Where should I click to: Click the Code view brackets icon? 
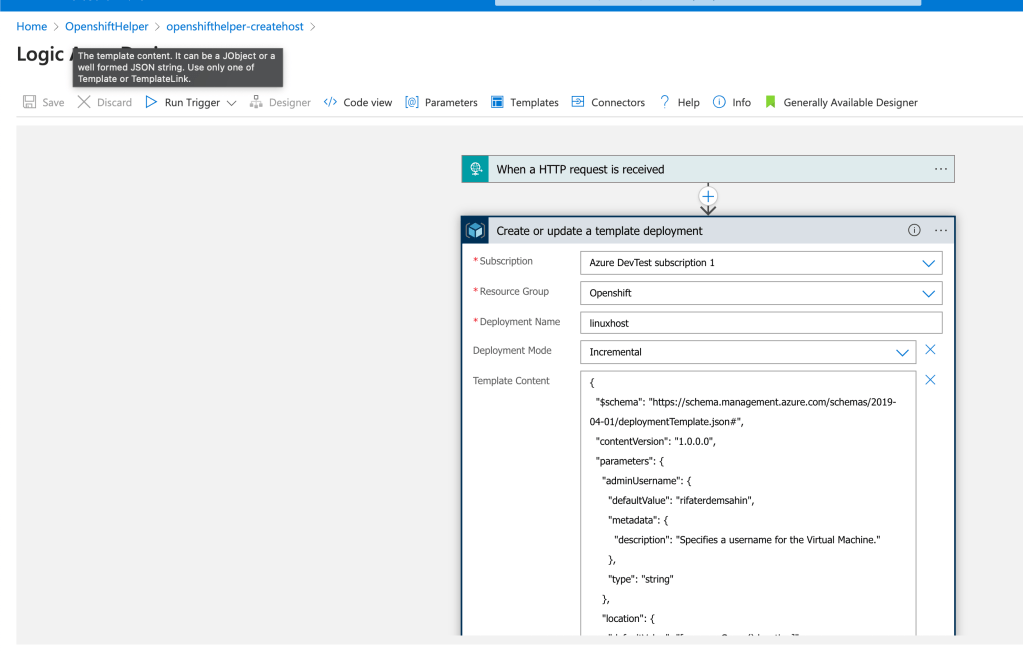[330, 102]
